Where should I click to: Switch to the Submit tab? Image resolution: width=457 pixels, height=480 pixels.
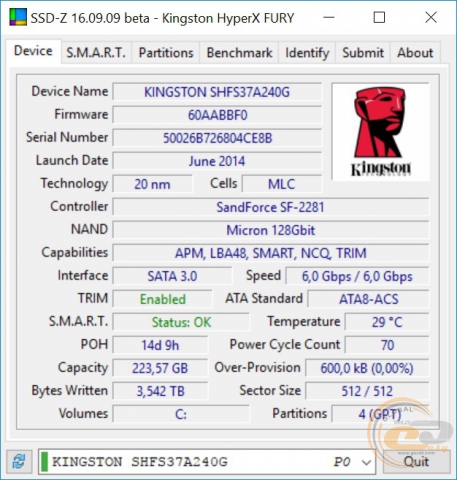(x=363, y=53)
